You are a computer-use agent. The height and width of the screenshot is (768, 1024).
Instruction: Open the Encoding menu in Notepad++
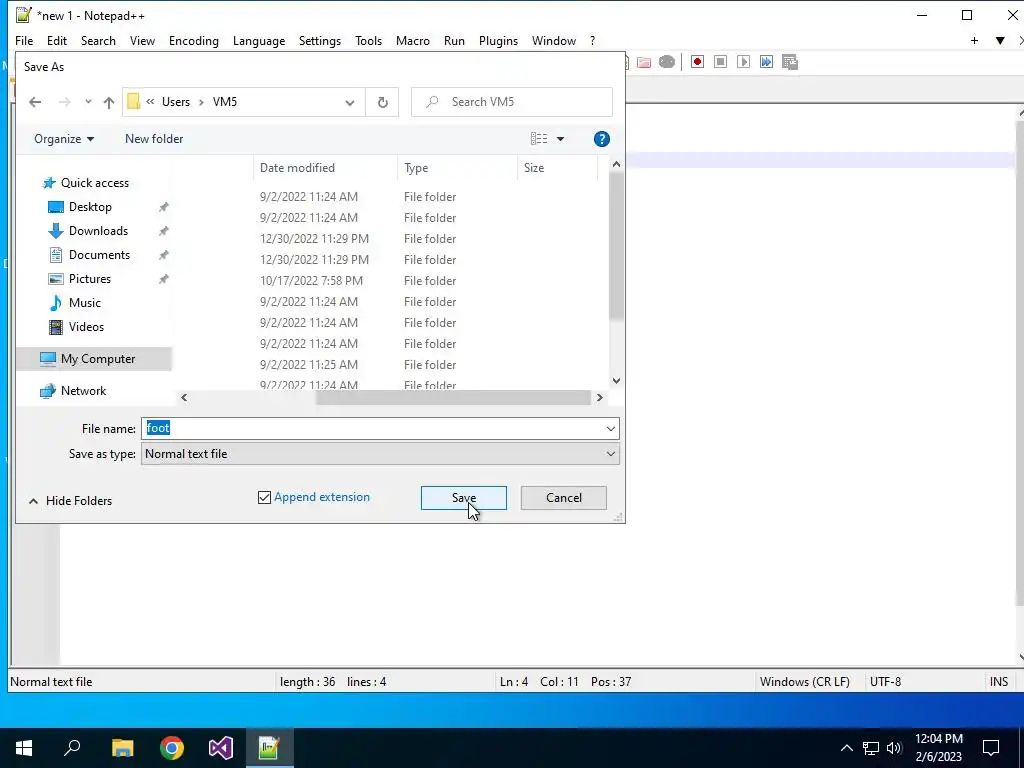[x=194, y=40]
